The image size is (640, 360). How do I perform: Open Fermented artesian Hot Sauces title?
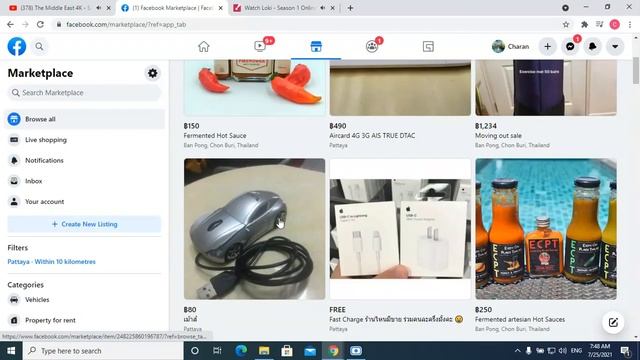[520, 319]
